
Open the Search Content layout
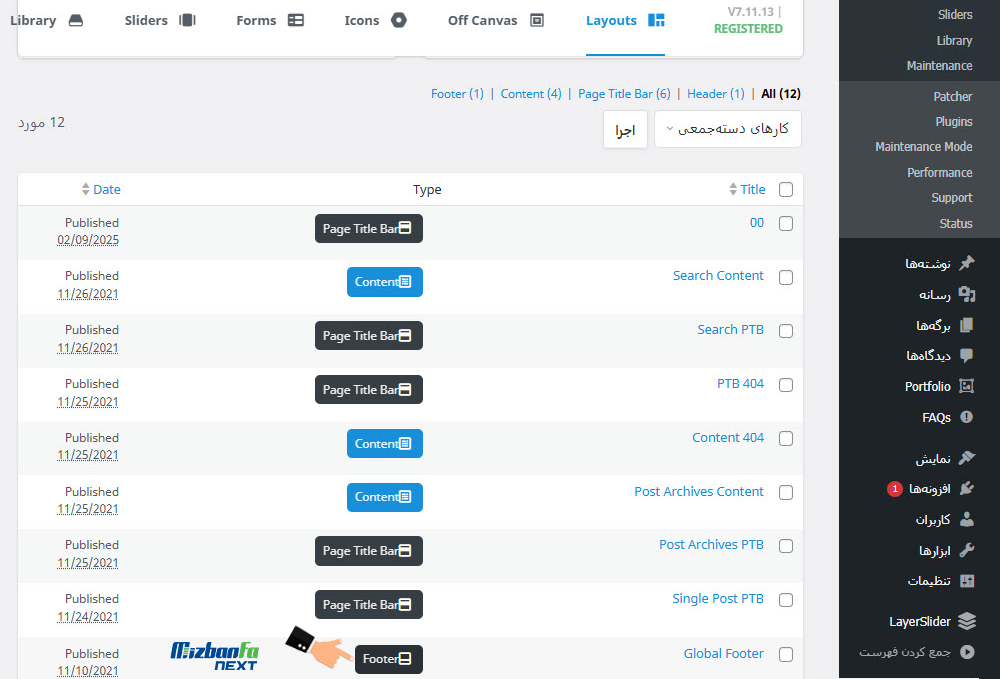click(718, 275)
